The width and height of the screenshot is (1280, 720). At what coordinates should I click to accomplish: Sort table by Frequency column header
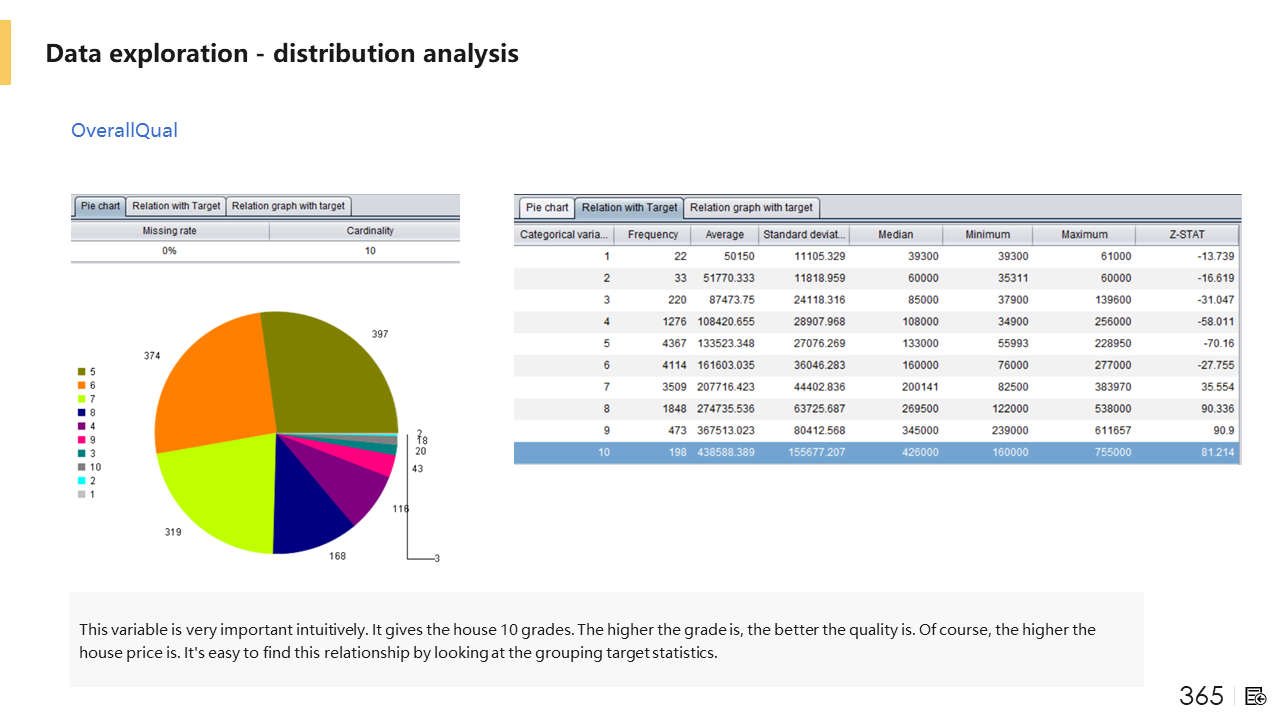652,235
